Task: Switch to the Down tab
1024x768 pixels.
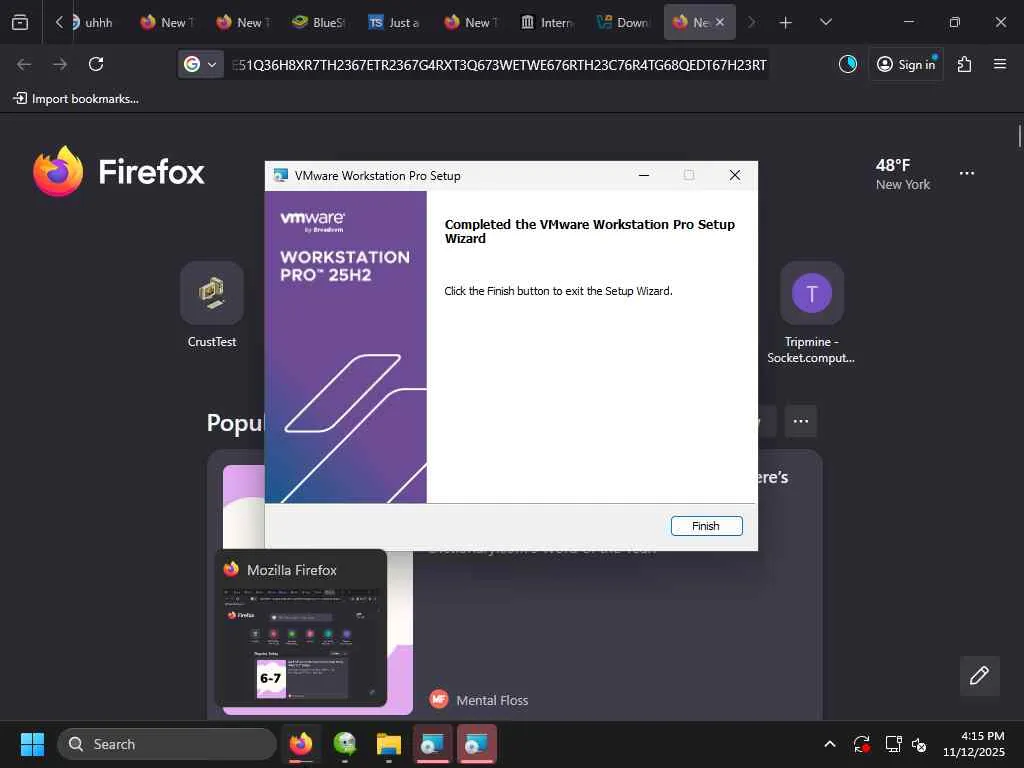Action: click(623, 22)
